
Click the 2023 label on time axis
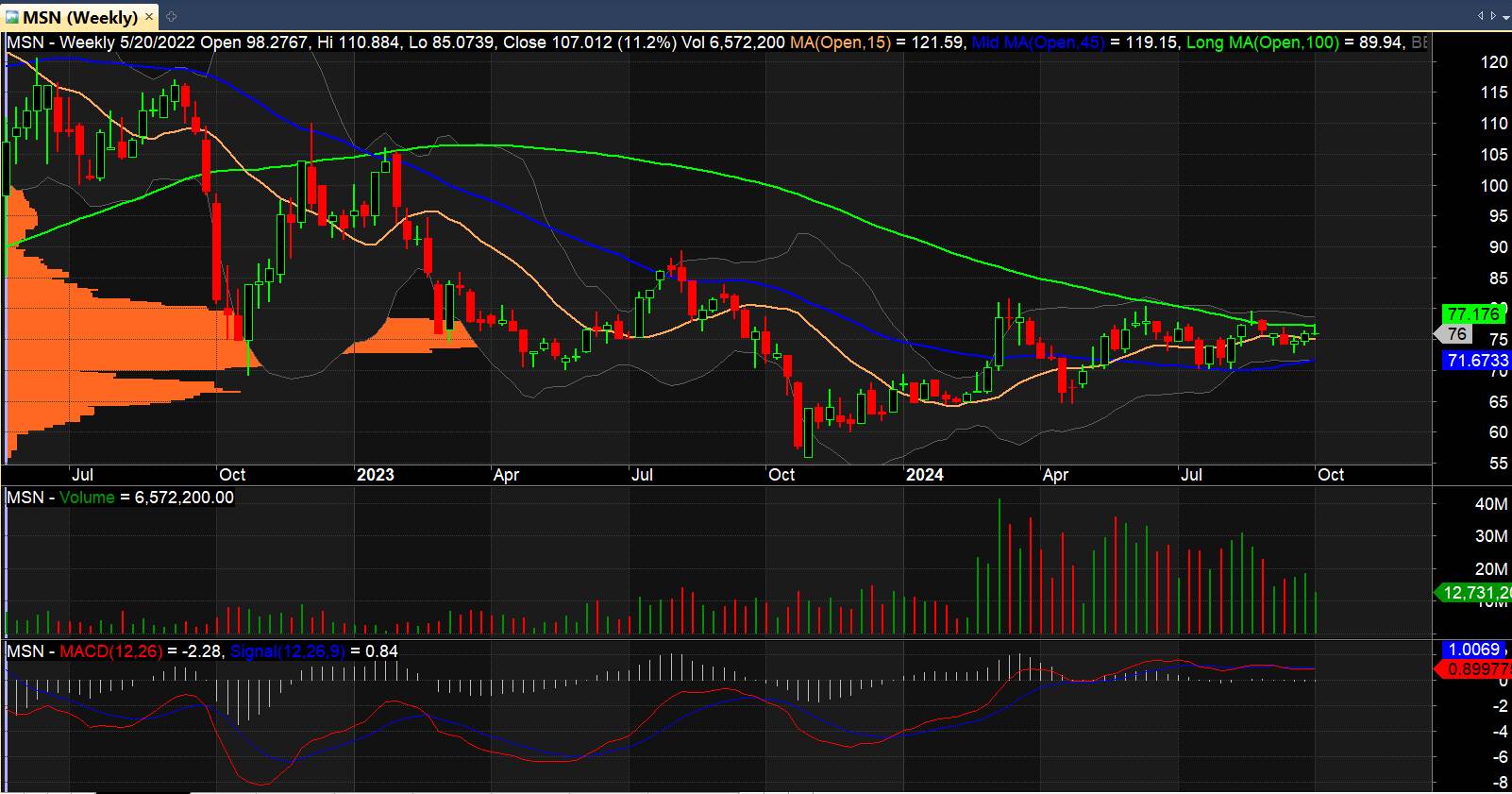(375, 475)
